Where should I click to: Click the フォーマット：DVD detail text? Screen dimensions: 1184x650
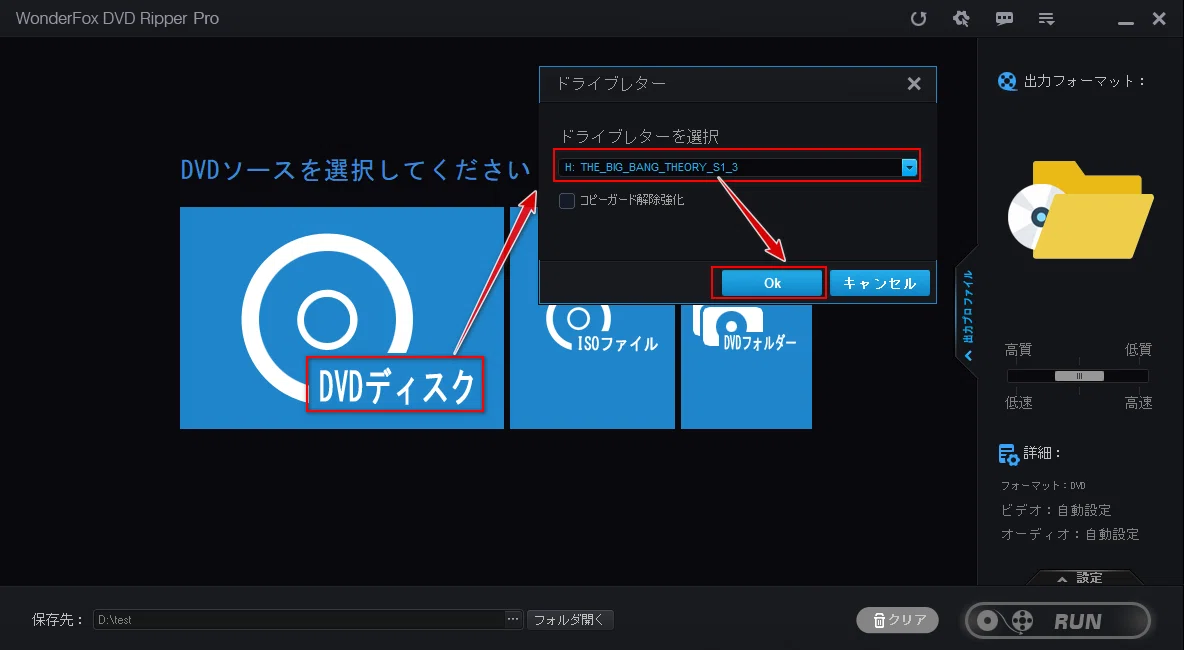(x=1043, y=486)
